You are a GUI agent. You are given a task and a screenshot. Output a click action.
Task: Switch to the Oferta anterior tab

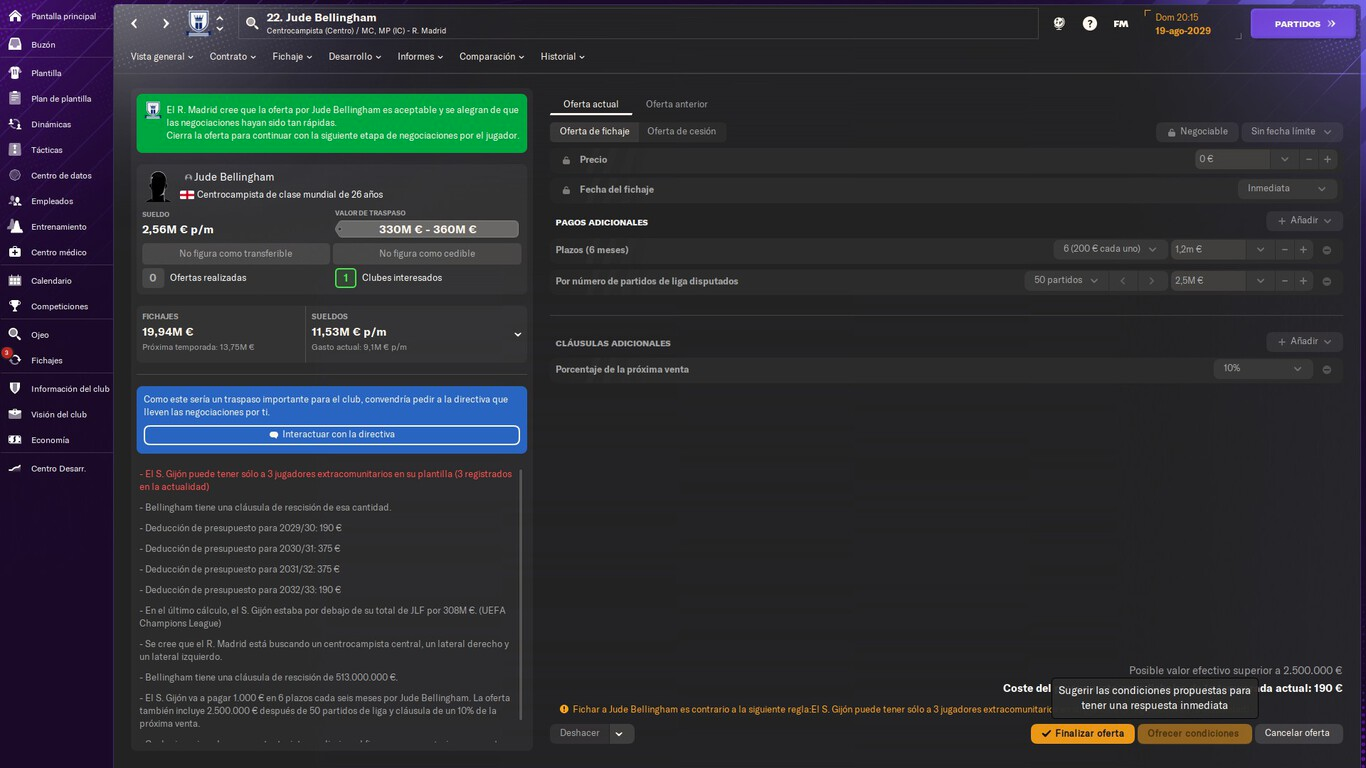676,104
